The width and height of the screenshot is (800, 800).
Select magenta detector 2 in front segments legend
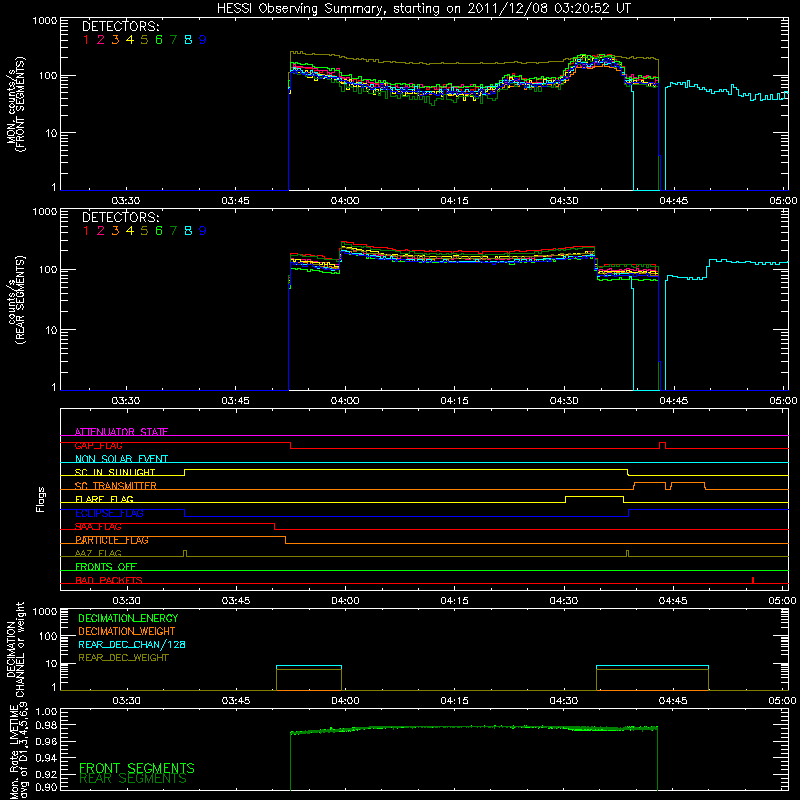tap(101, 40)
